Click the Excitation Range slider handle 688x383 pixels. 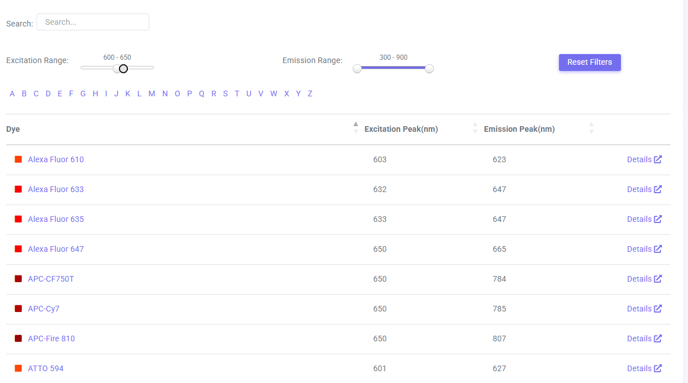(123, 68)
